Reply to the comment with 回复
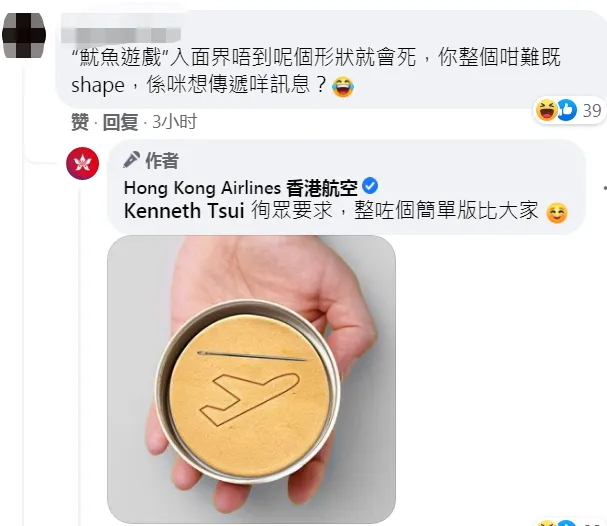The width and height of the screenshot is (607, 526). (120, 122)
